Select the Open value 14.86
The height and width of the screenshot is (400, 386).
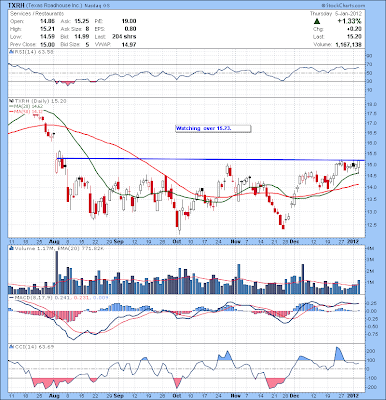pos(47,21)
